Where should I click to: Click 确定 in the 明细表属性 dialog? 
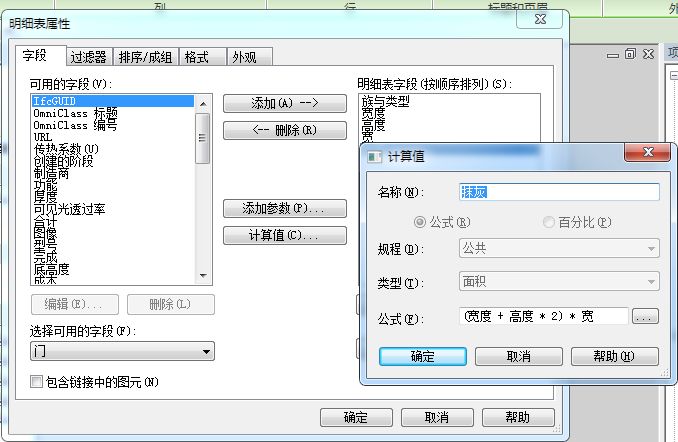(x=356, y=417)
